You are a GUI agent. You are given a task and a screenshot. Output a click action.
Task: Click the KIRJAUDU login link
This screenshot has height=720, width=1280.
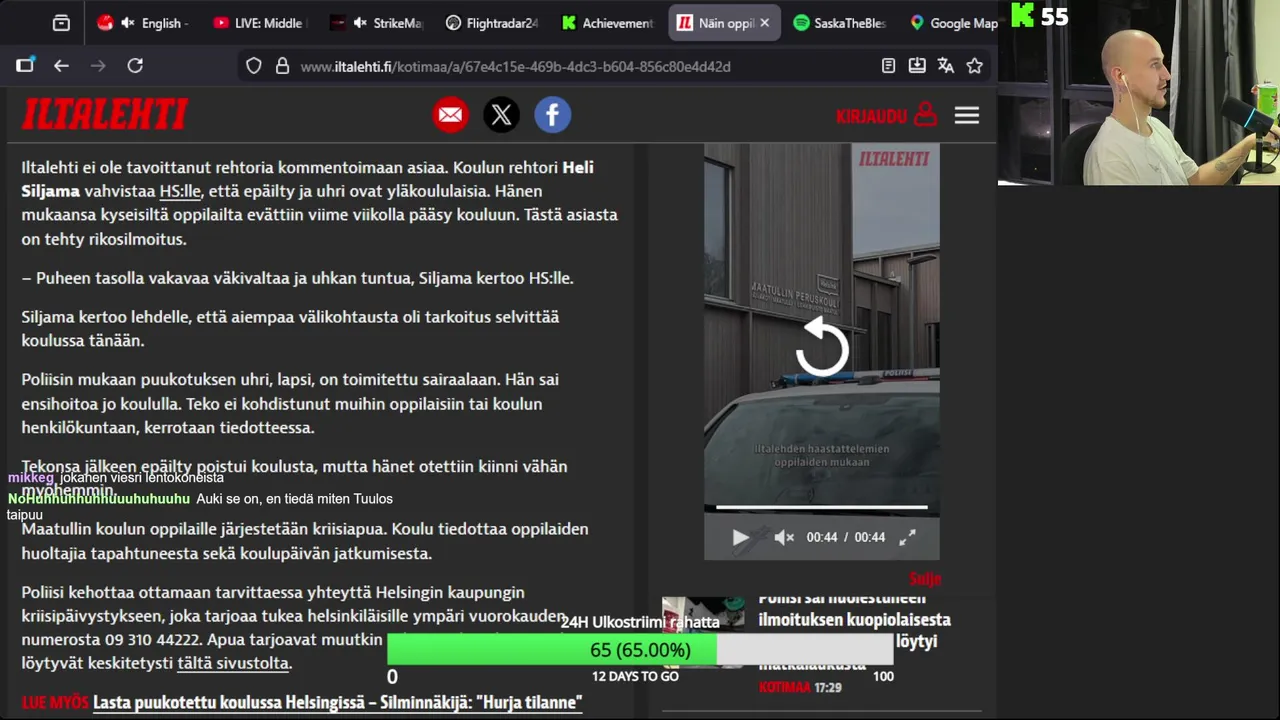[x=871, y=116]
